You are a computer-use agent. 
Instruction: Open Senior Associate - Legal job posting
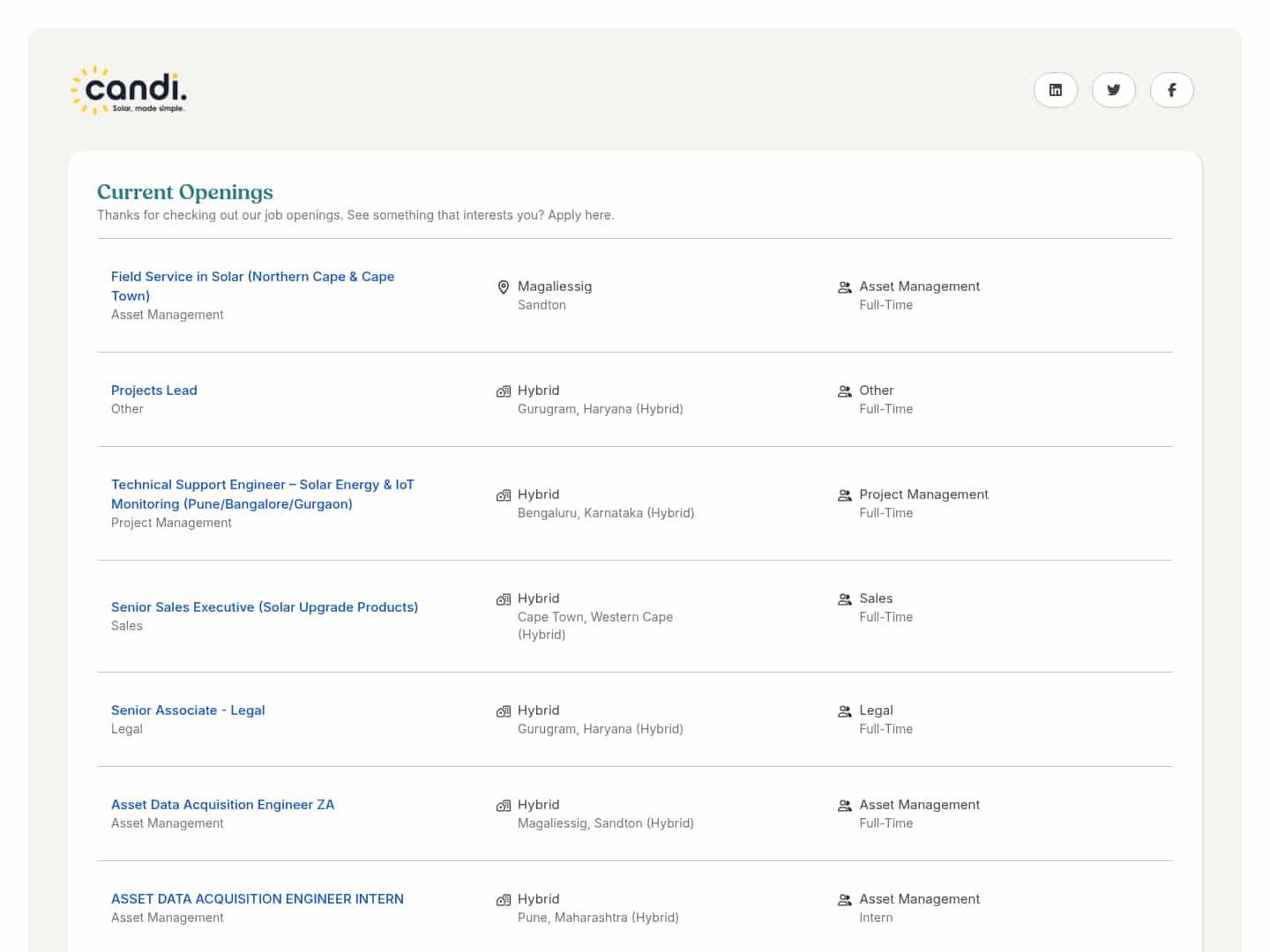(x=188, y=710)
